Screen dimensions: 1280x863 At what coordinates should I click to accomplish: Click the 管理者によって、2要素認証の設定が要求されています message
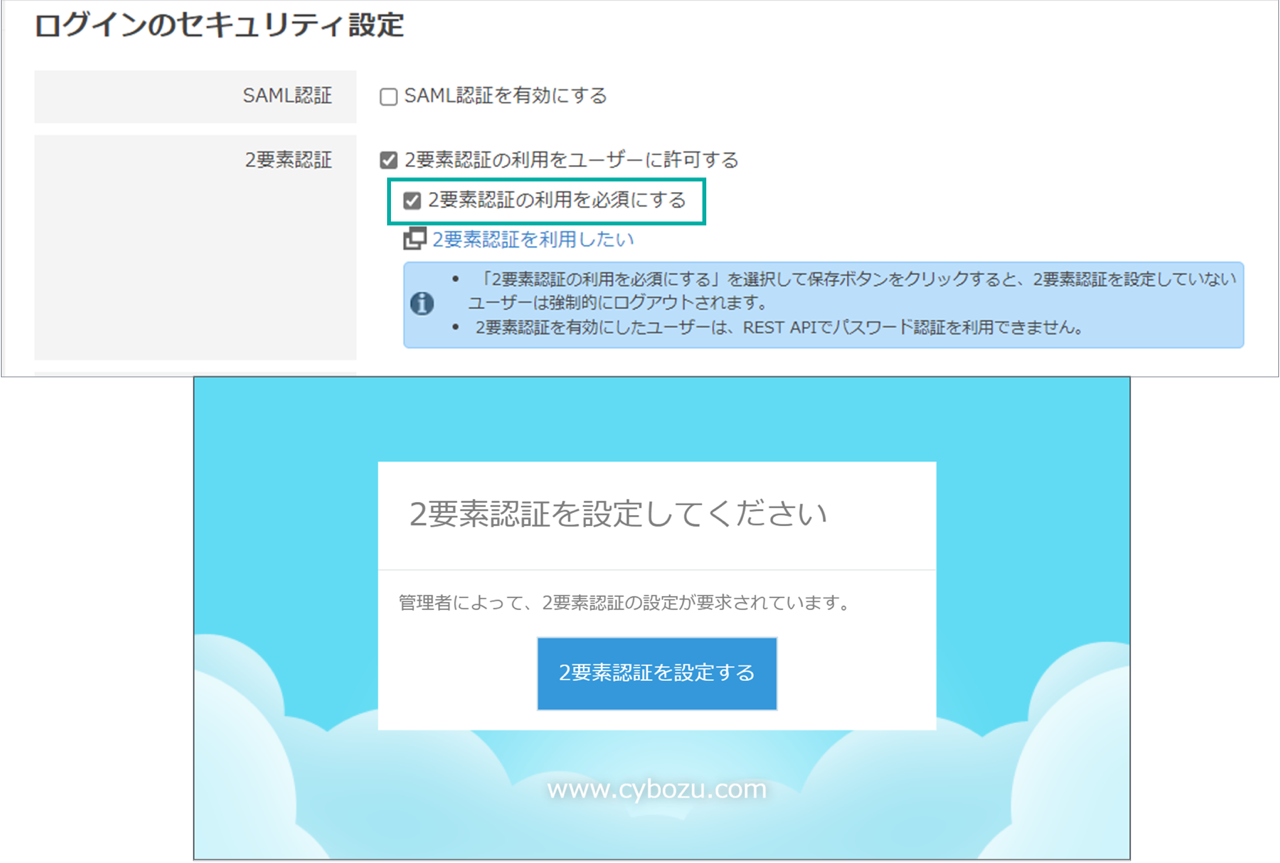click(x=625, y=604)
